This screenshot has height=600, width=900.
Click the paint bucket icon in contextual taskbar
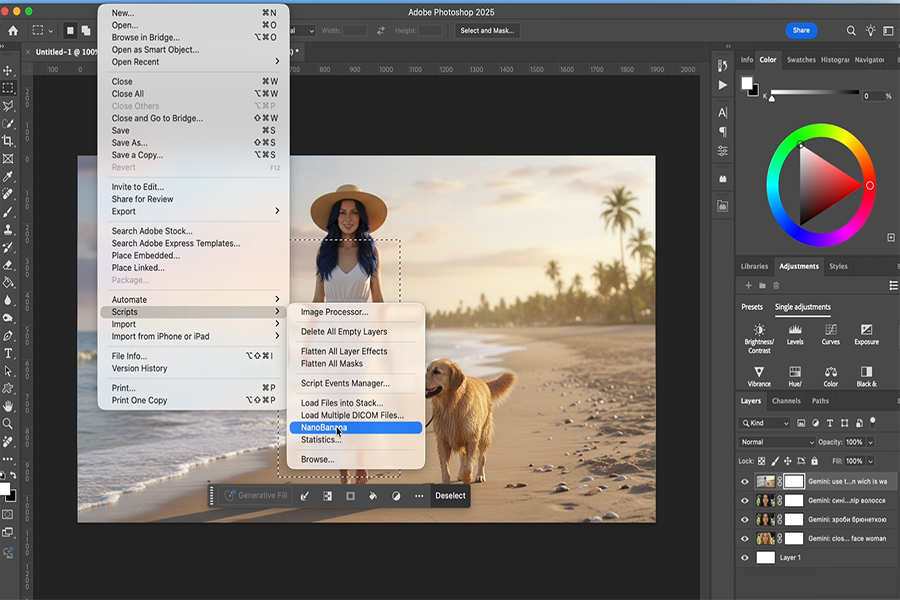pyautogui.click(x=373, y=496)
